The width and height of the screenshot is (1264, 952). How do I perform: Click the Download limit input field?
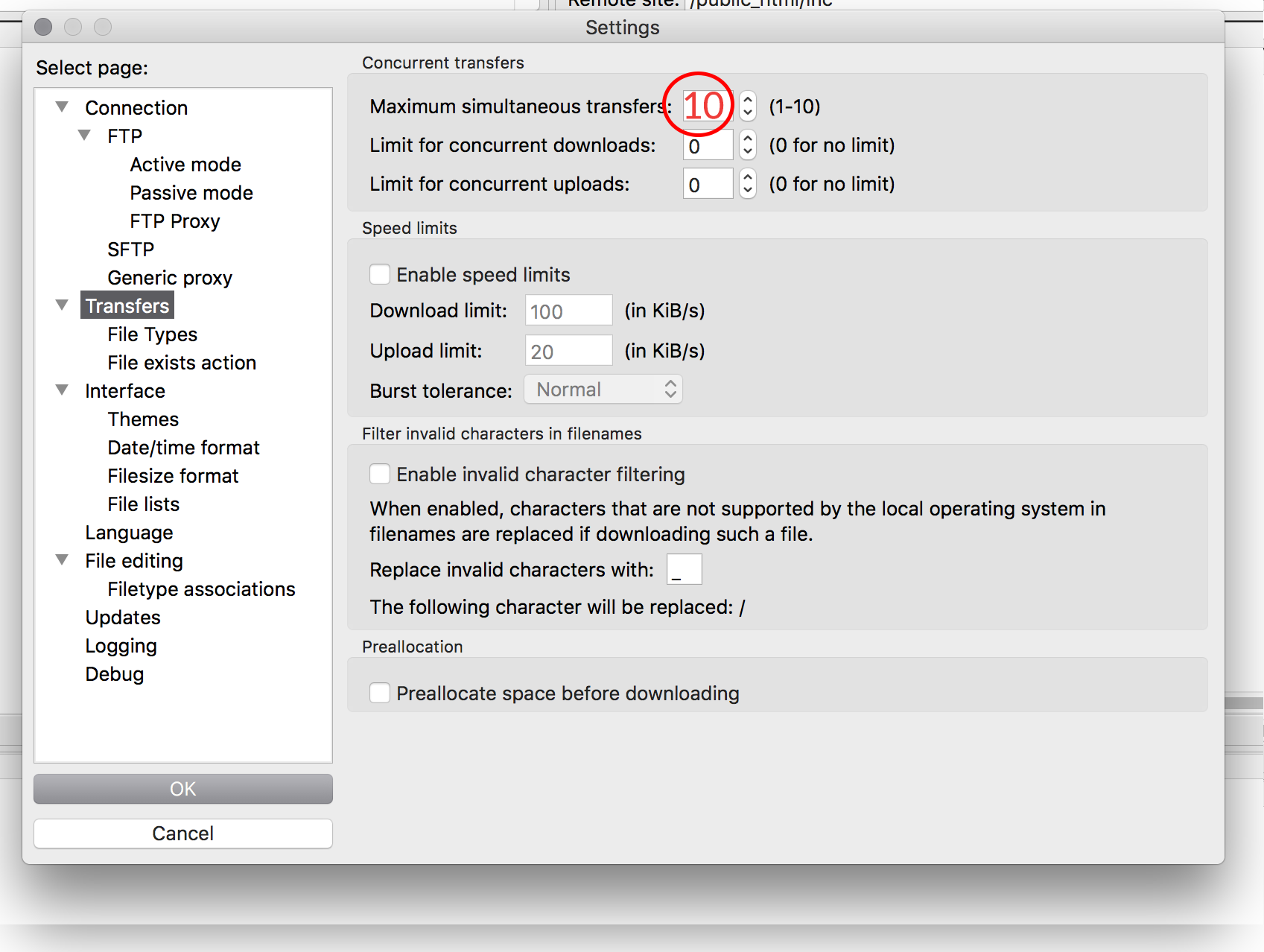[568, 311]
